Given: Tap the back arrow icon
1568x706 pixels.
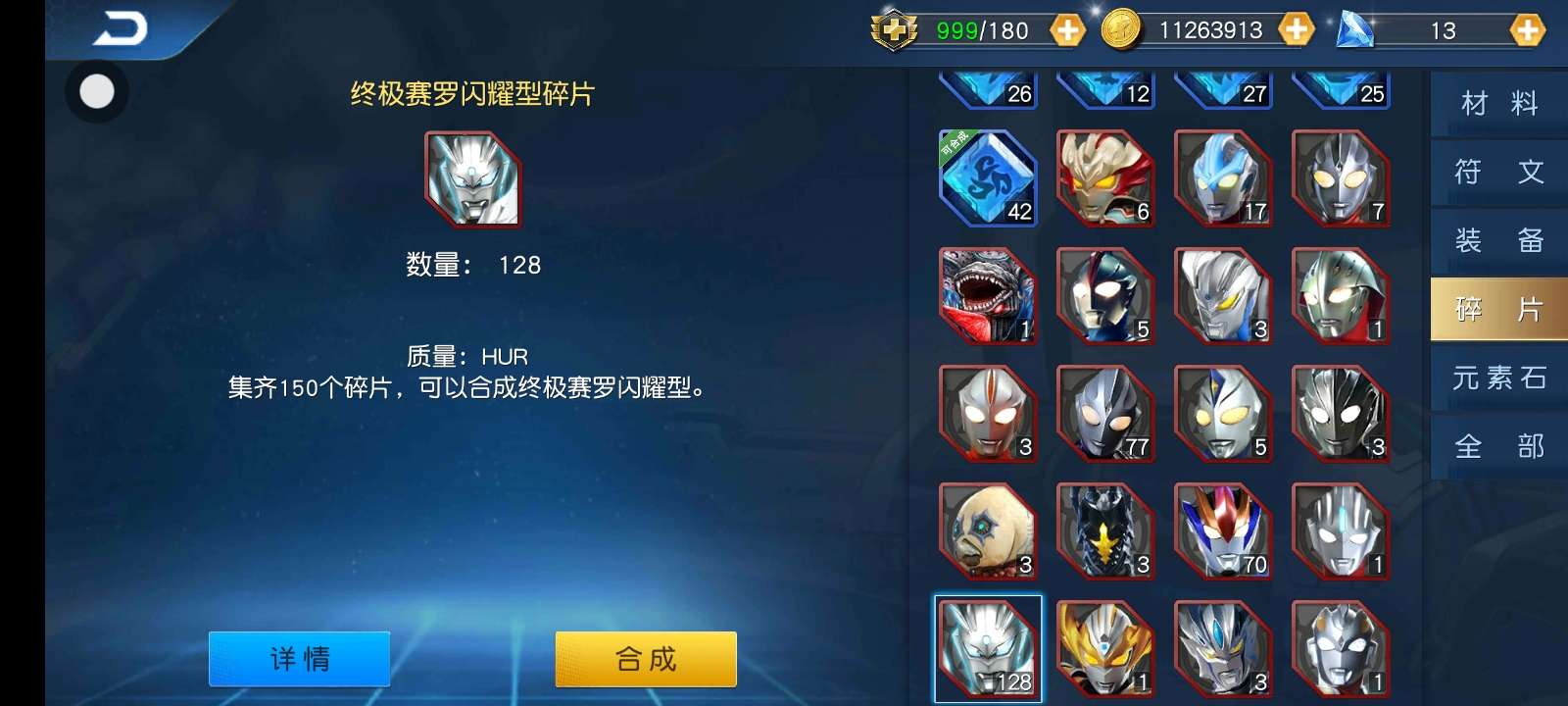Looking at the screenshot, I should point(121,28).
